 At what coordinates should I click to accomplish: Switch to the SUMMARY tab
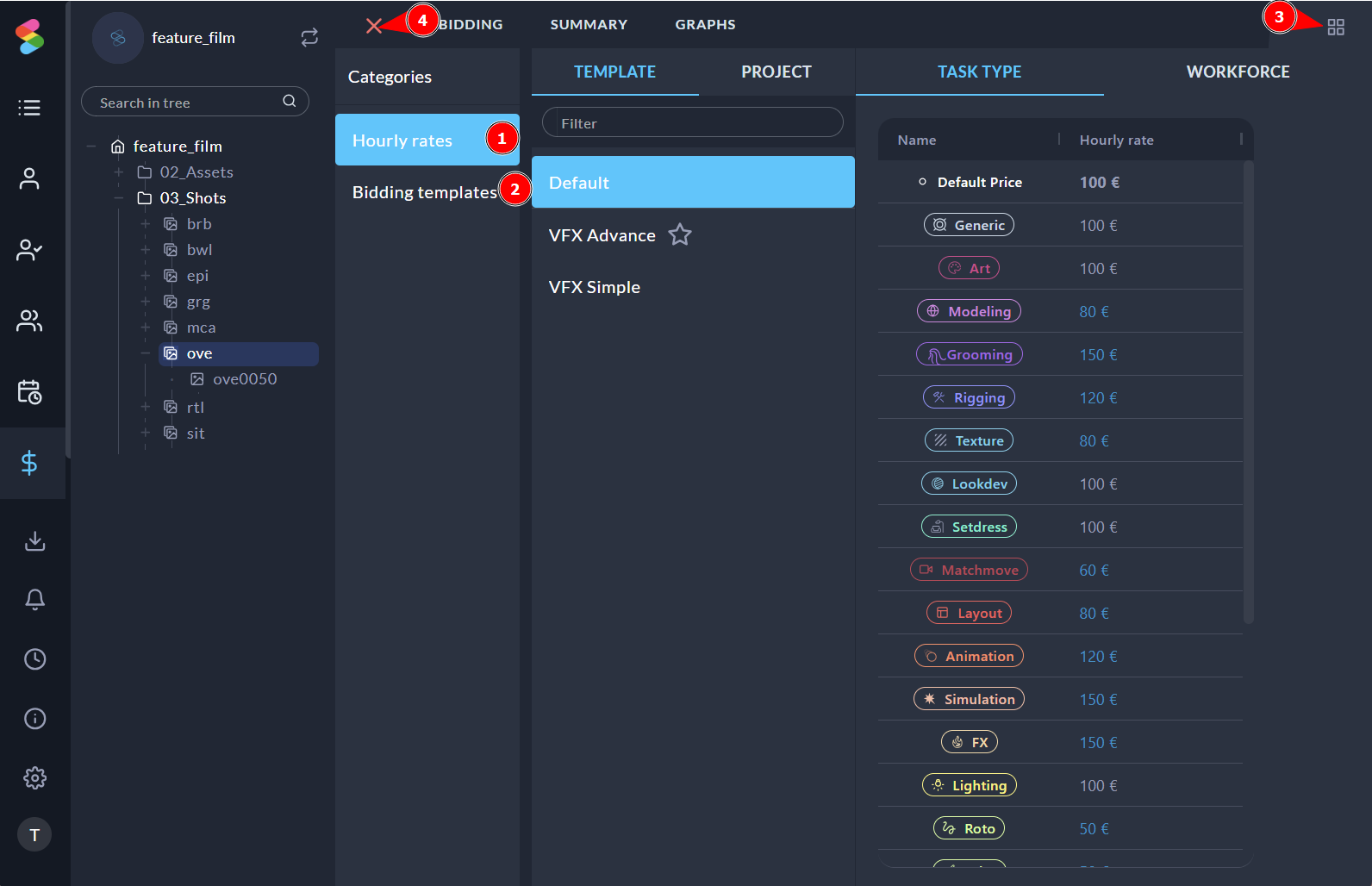click(589, 25)
